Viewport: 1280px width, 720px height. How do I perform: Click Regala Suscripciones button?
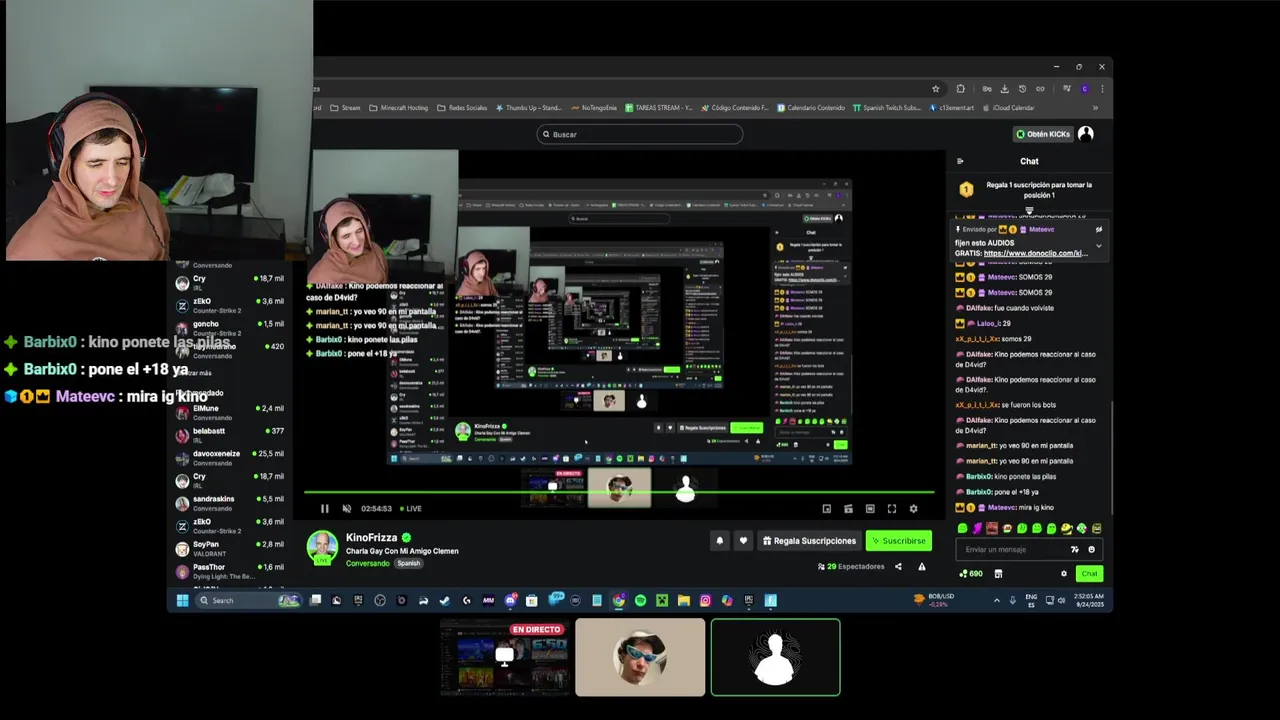tap(809, 541)
